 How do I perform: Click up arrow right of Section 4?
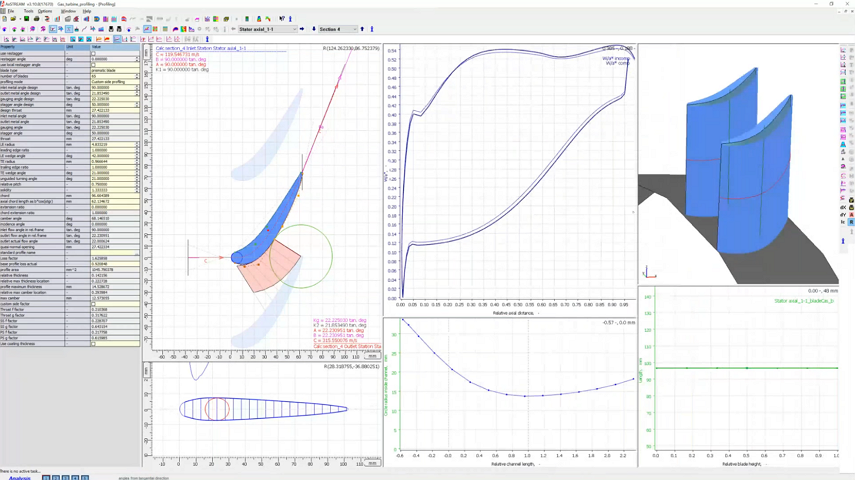tap(362, 29)
